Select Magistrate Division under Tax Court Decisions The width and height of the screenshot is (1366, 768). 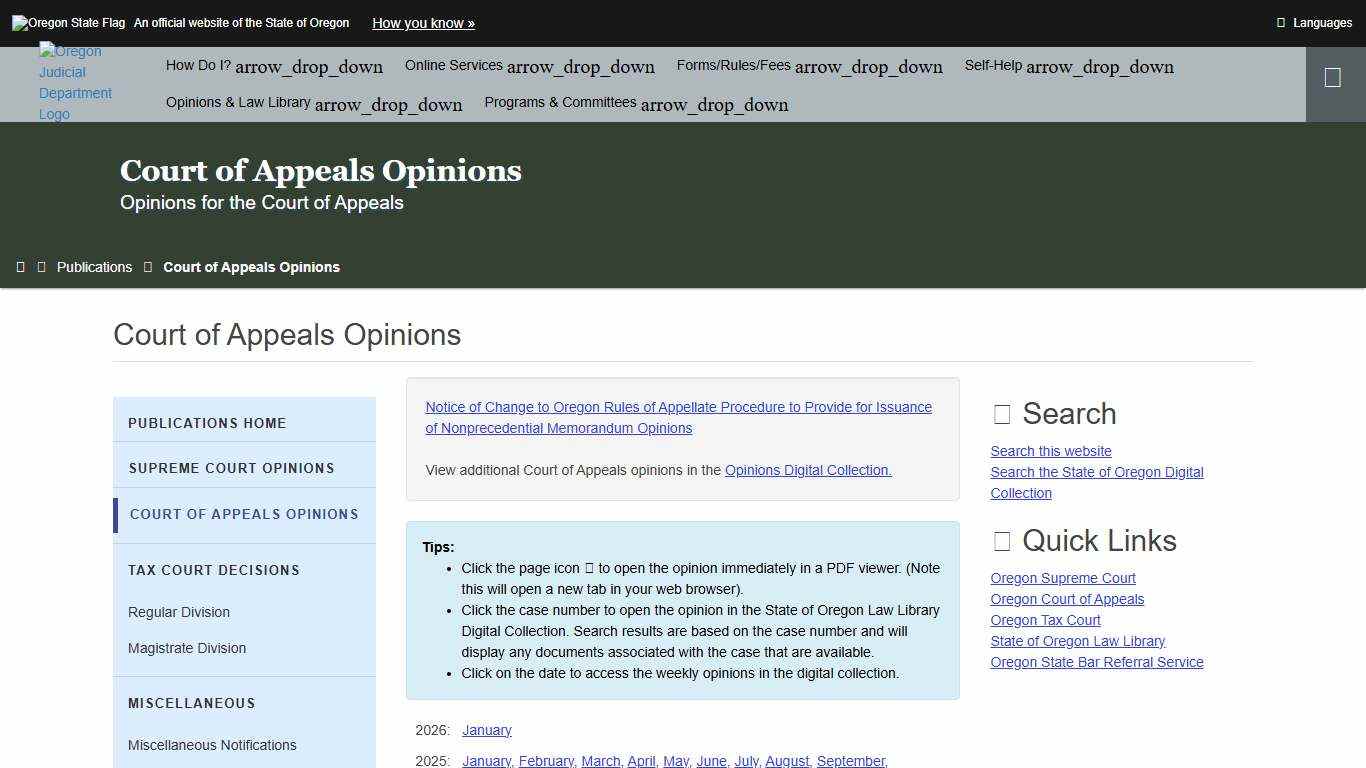(187, 648)
